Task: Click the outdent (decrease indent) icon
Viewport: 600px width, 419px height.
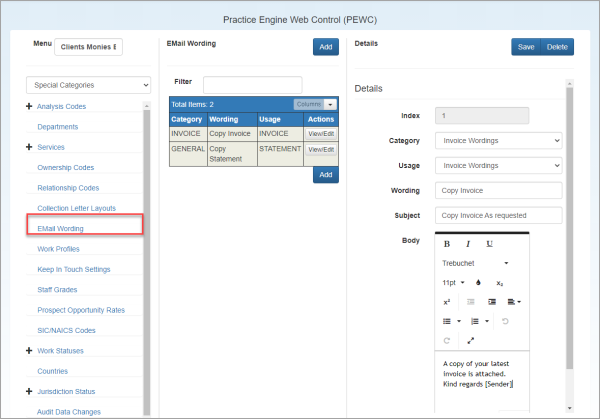Action: tap(471, 302)
